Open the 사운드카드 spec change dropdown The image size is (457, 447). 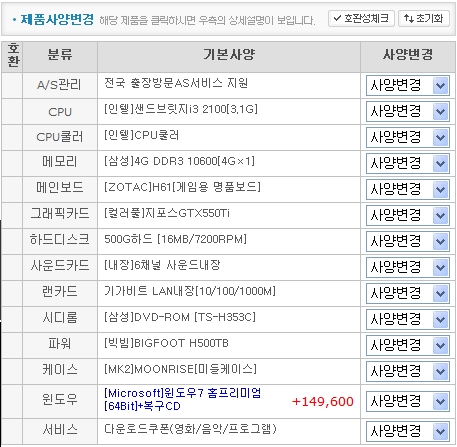[x=408, y=267]
